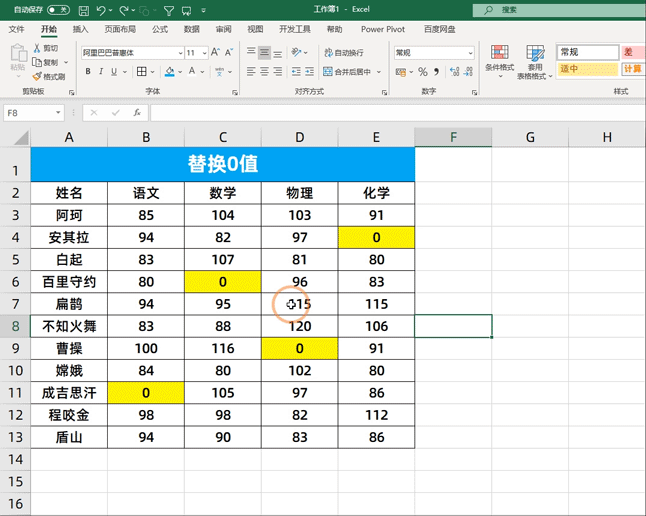
Task: Decrease font size with the smaller A icon
Action: [x=229, y=52]
